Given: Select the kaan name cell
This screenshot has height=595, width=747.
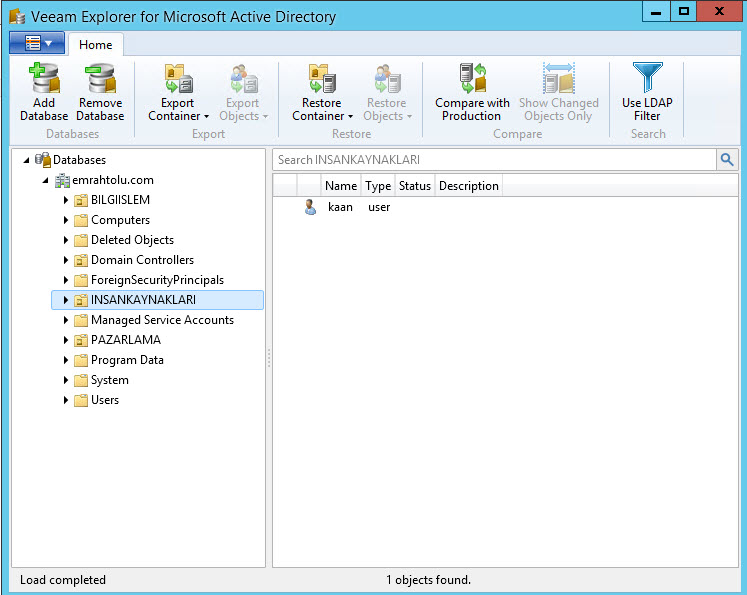Looking at the screenshot, I should coord(340,207).
